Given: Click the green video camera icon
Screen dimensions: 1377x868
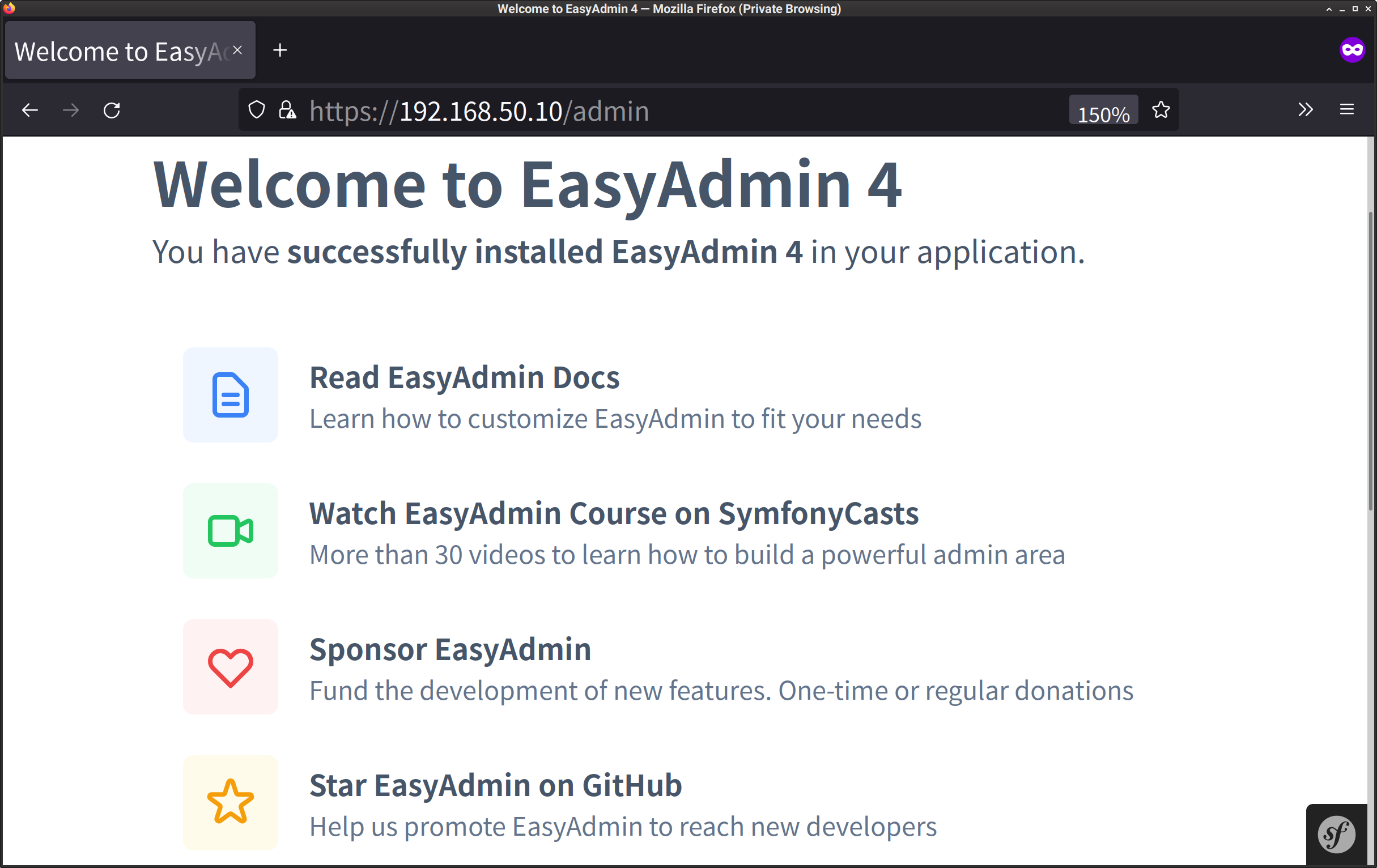Looking at the screenshot, I should point(231,531).
